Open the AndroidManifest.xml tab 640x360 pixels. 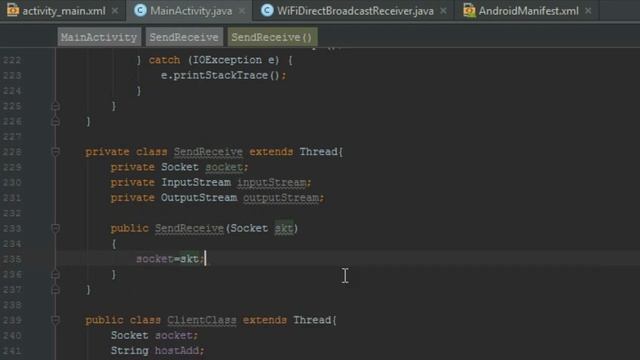528,11
